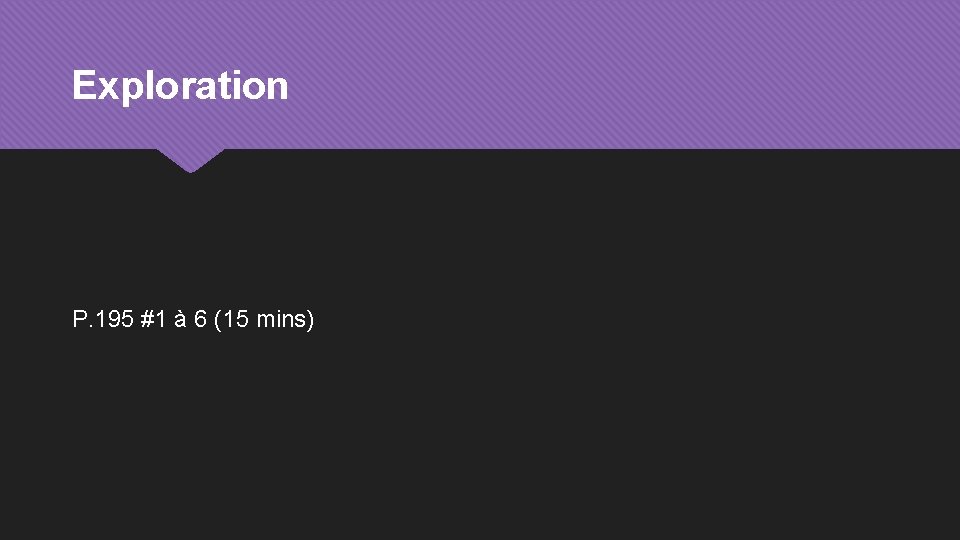
Task: Click the '(15 mins)' duration text
Action: click(x=264, y=320)
